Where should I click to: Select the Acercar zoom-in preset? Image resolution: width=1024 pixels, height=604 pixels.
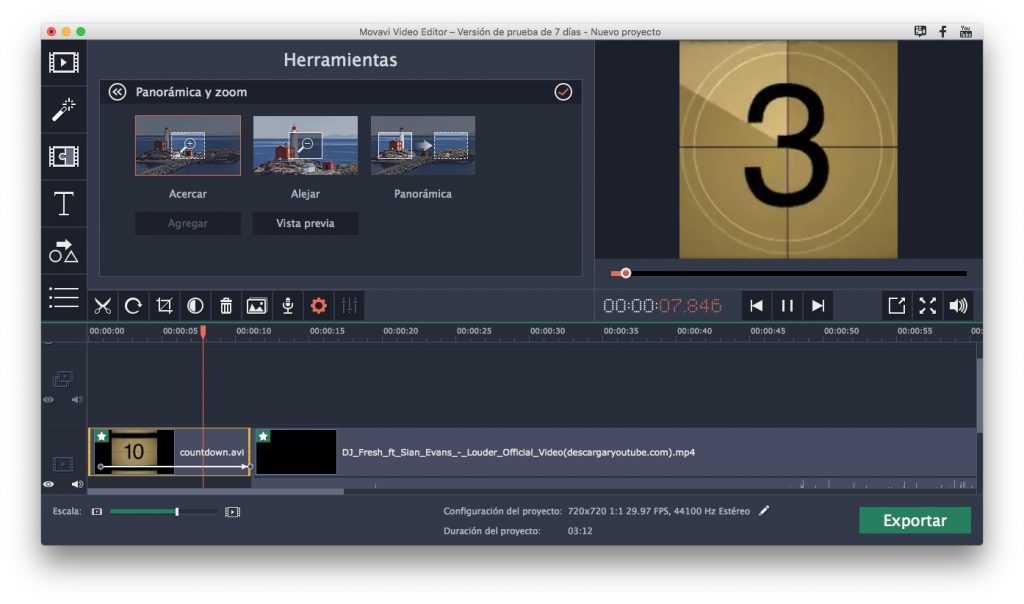point(187,145)
